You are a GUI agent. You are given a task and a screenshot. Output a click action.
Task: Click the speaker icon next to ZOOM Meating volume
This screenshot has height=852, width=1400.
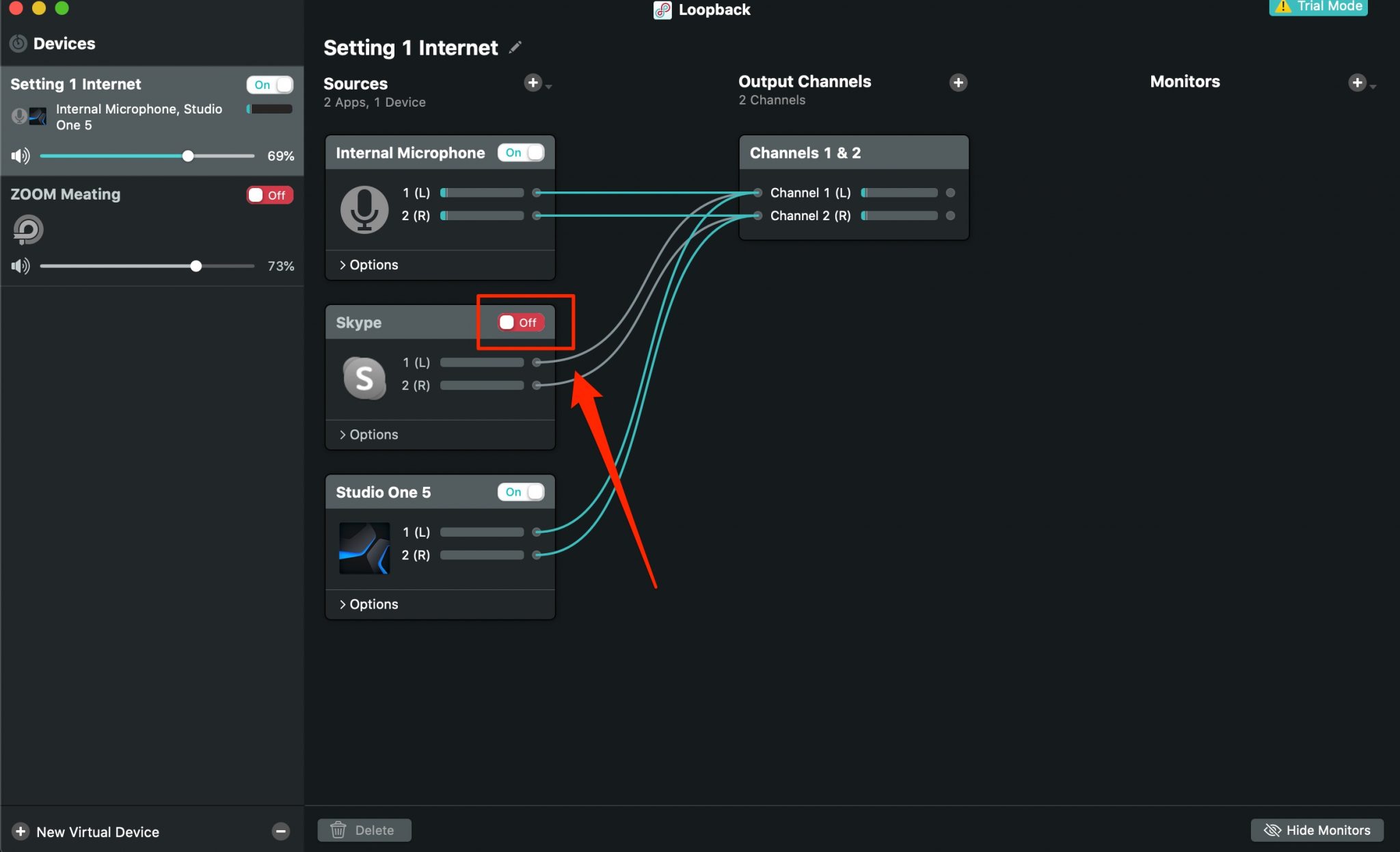tap(20, 266)
